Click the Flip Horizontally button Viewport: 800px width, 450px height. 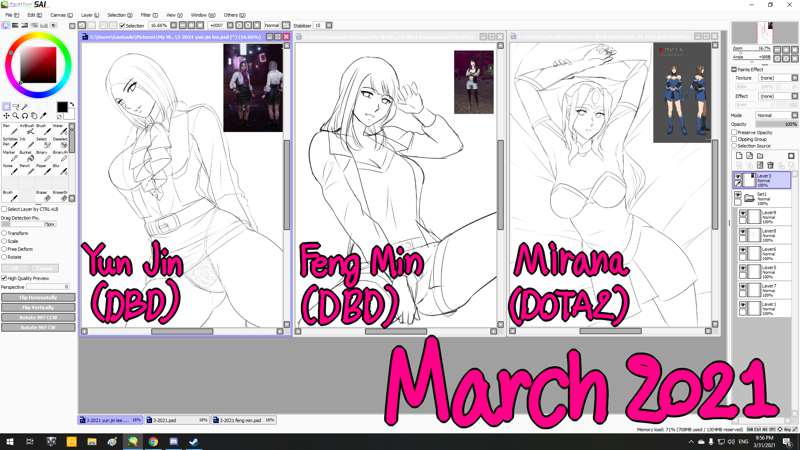pyautogui.click(x=37, y=297)
